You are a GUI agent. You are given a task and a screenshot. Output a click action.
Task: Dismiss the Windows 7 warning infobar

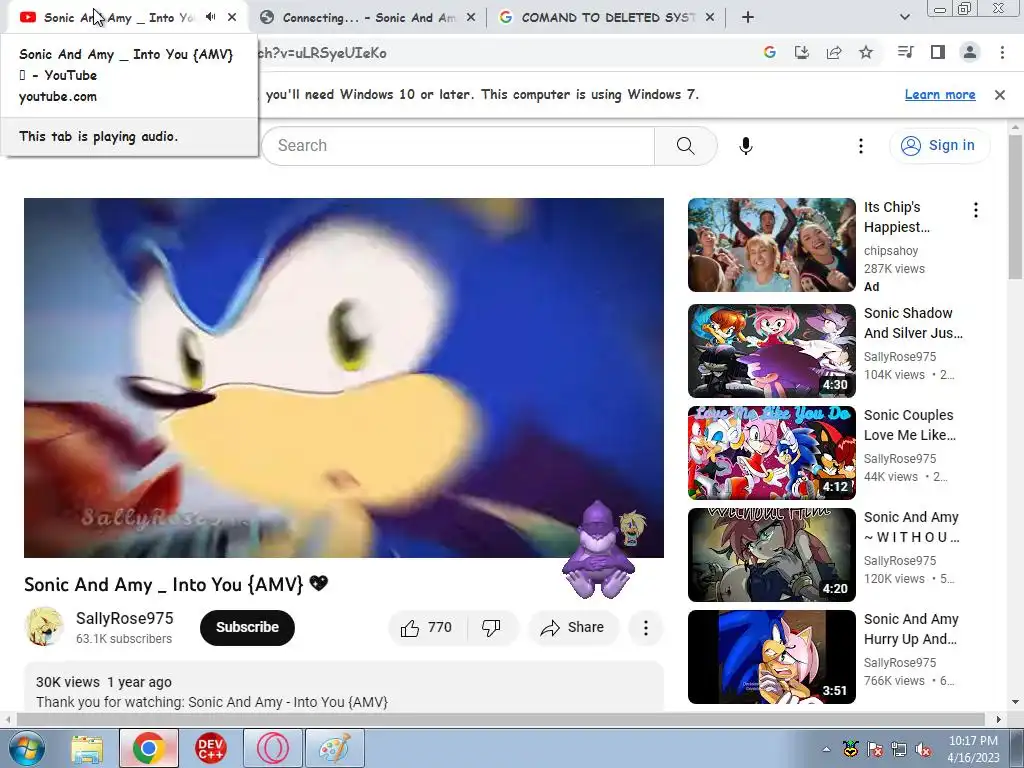(999, 95)
